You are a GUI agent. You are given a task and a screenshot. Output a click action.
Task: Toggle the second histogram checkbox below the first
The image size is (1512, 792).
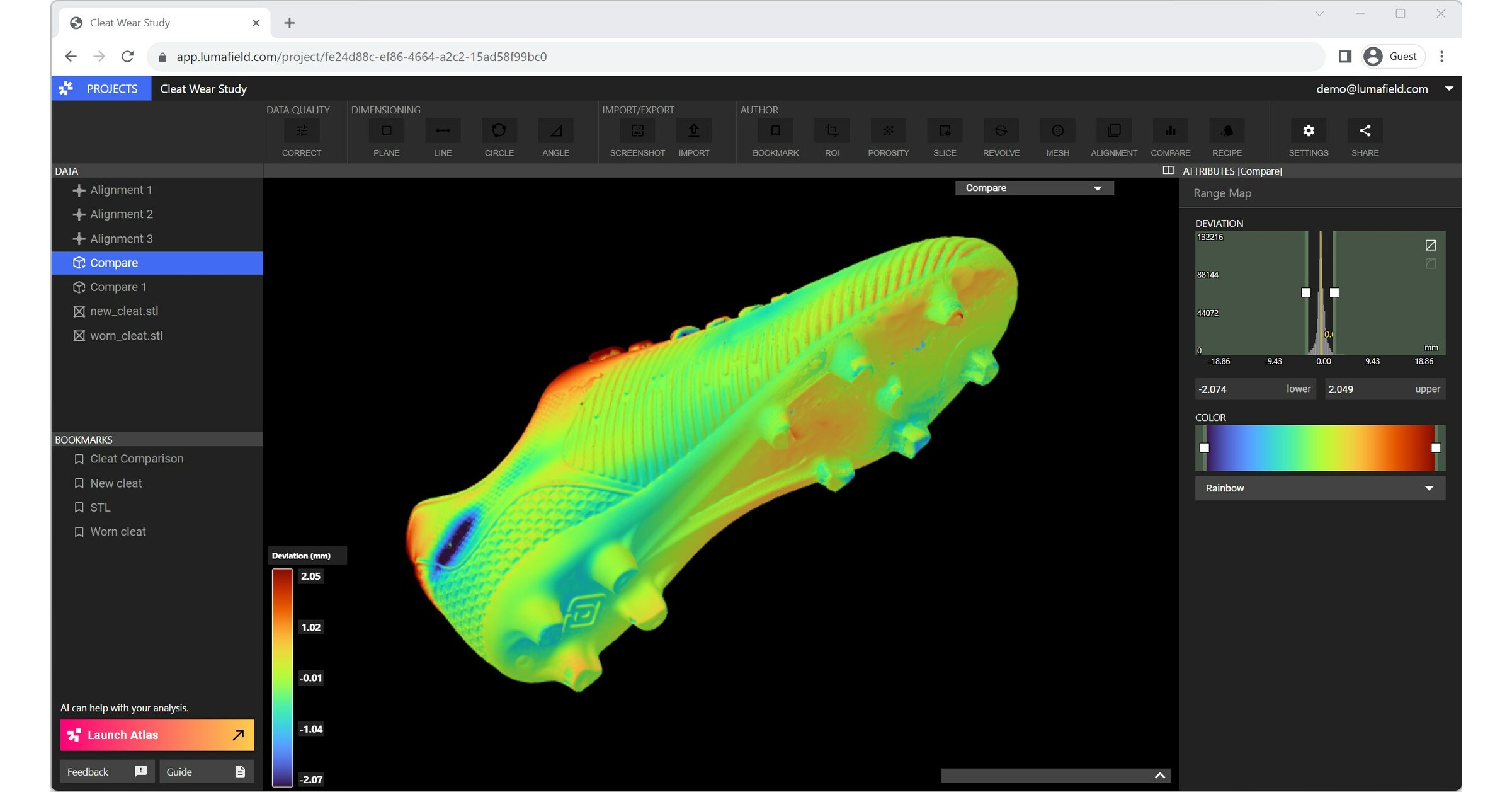point(1431,264)
